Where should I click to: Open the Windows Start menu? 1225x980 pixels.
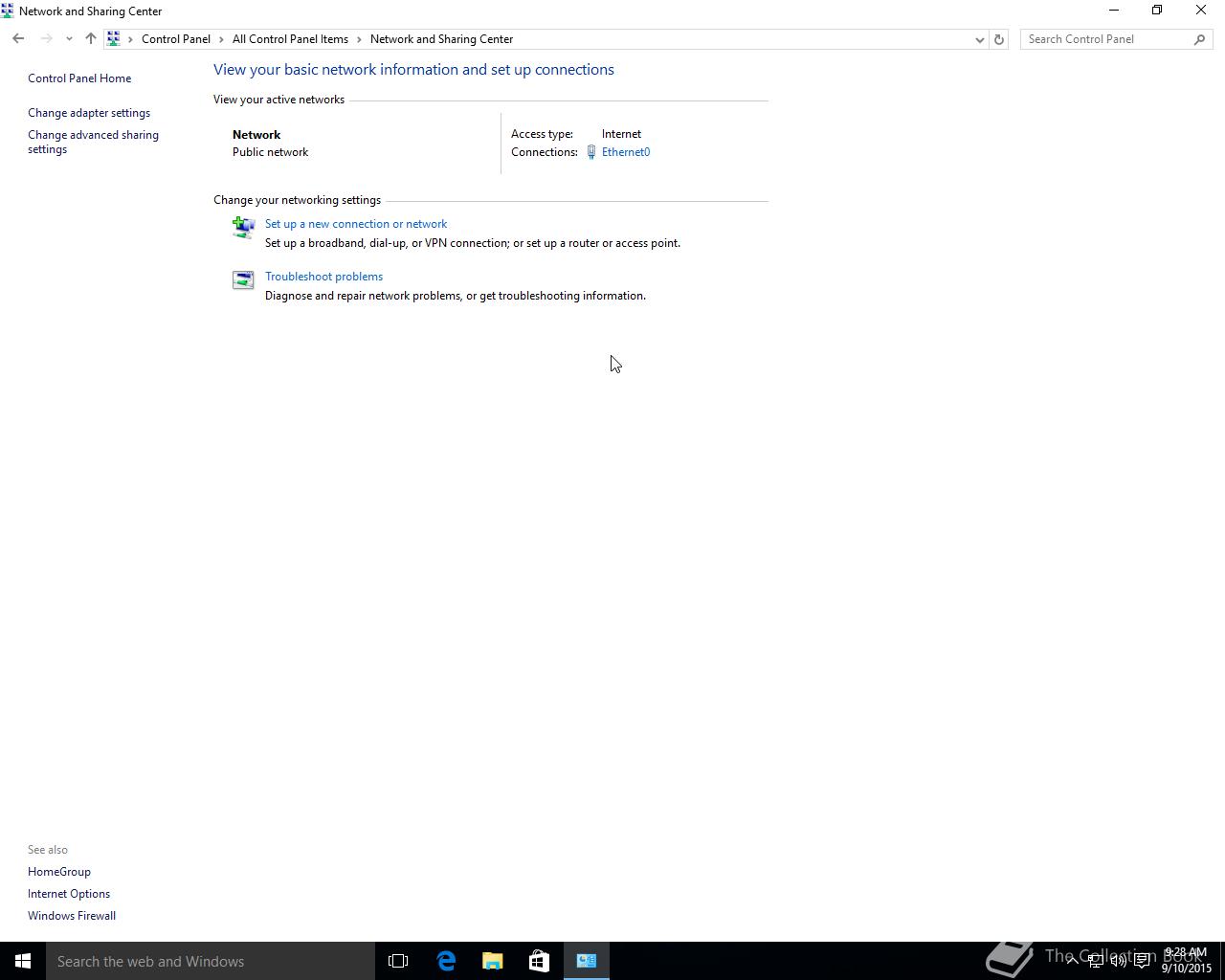pyautogui.click(x=23, y=961)
